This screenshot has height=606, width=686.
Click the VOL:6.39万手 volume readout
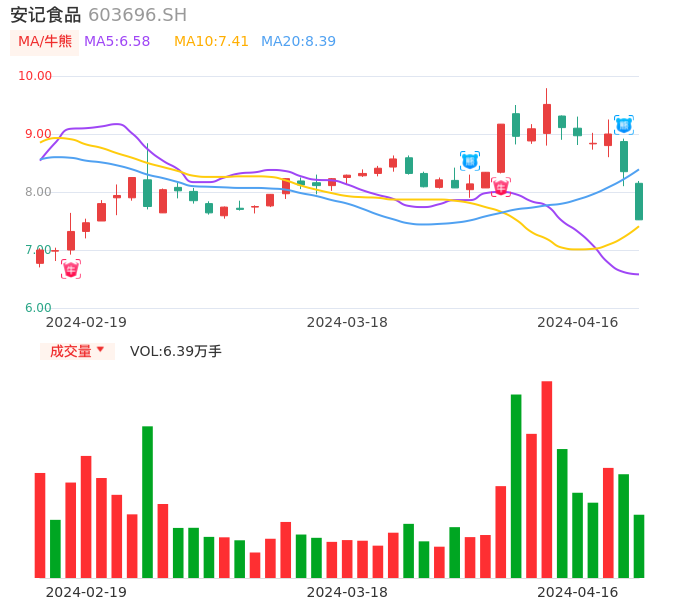click(x=176, y=351)
